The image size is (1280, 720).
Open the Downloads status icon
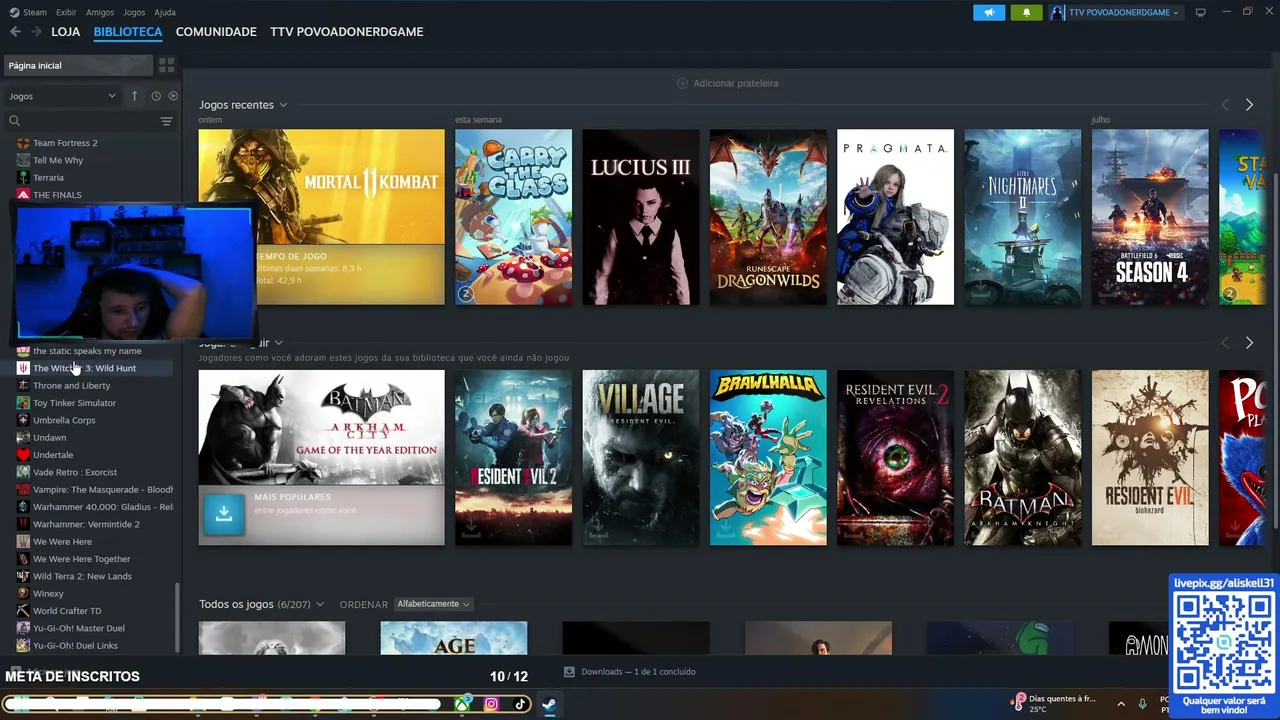(x=569, y=672)
